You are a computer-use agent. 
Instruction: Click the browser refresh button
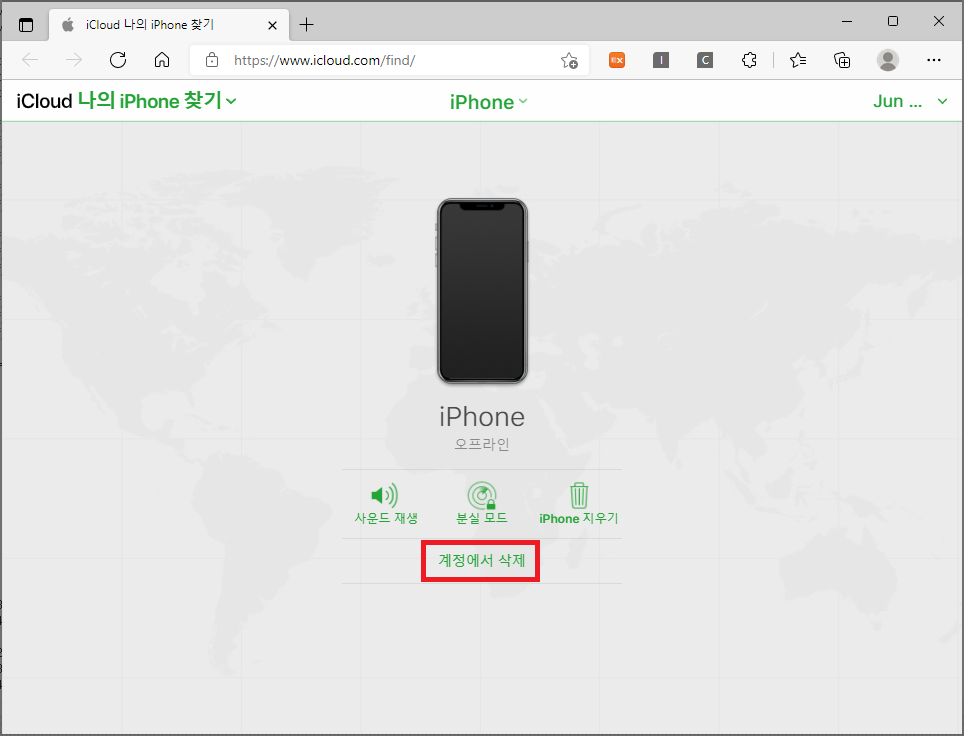point(117,60)
